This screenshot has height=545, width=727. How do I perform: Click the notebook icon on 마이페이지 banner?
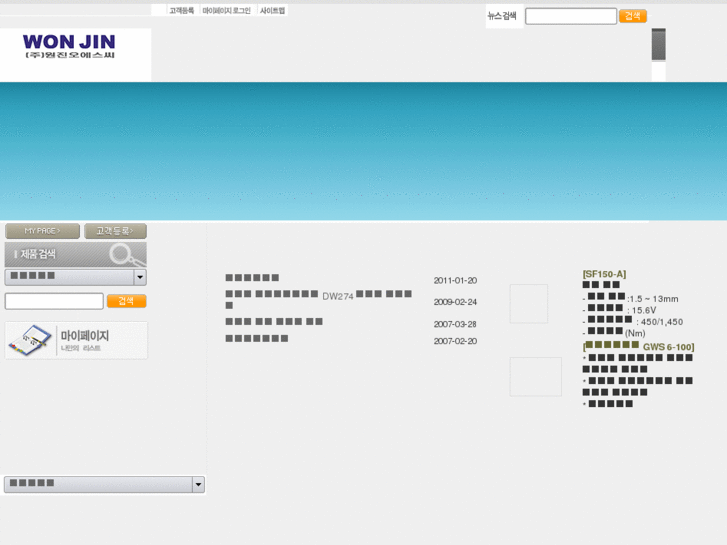pyautogui.click(x=30, y=340)
